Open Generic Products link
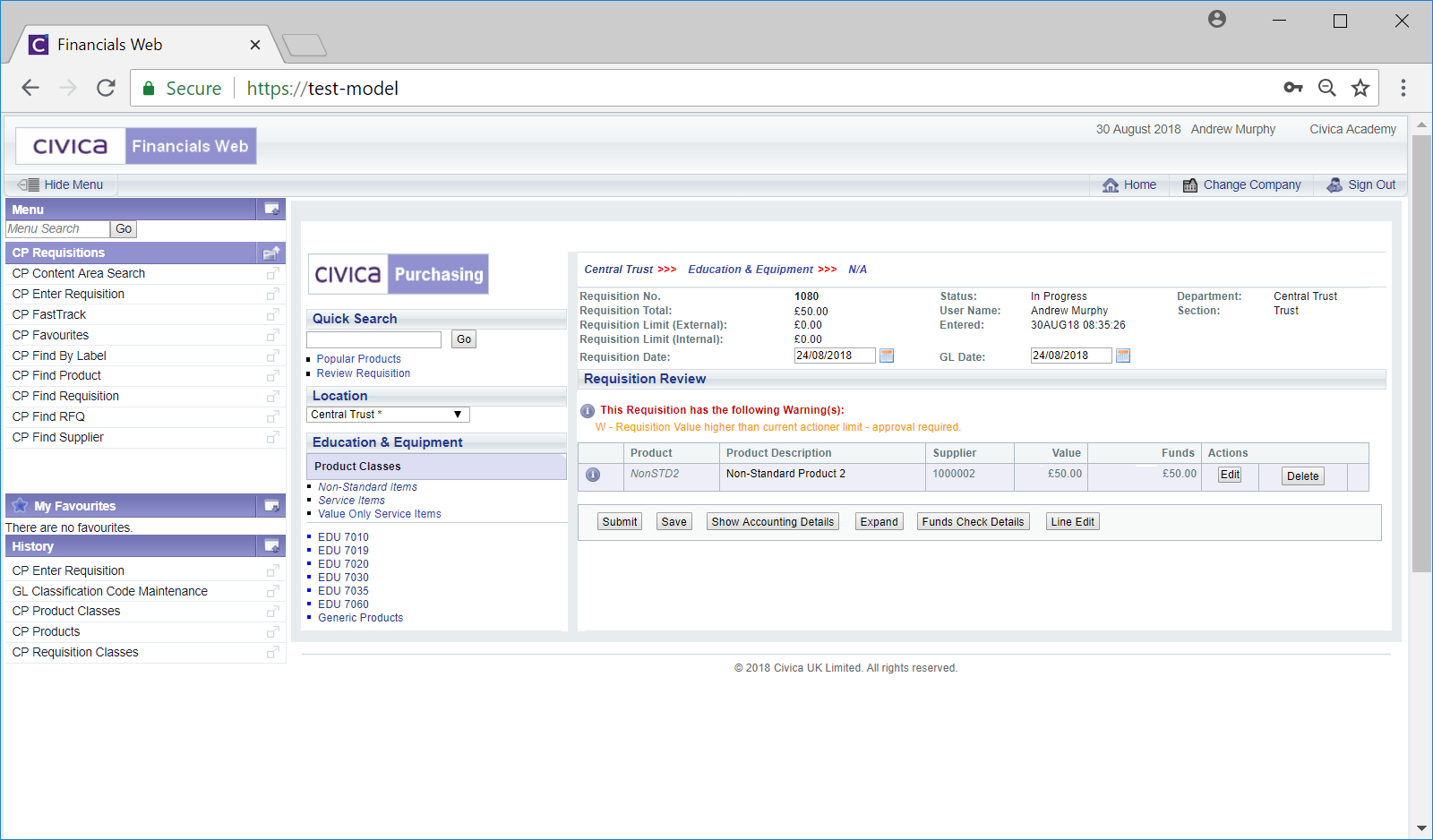 tap(360, 618)
